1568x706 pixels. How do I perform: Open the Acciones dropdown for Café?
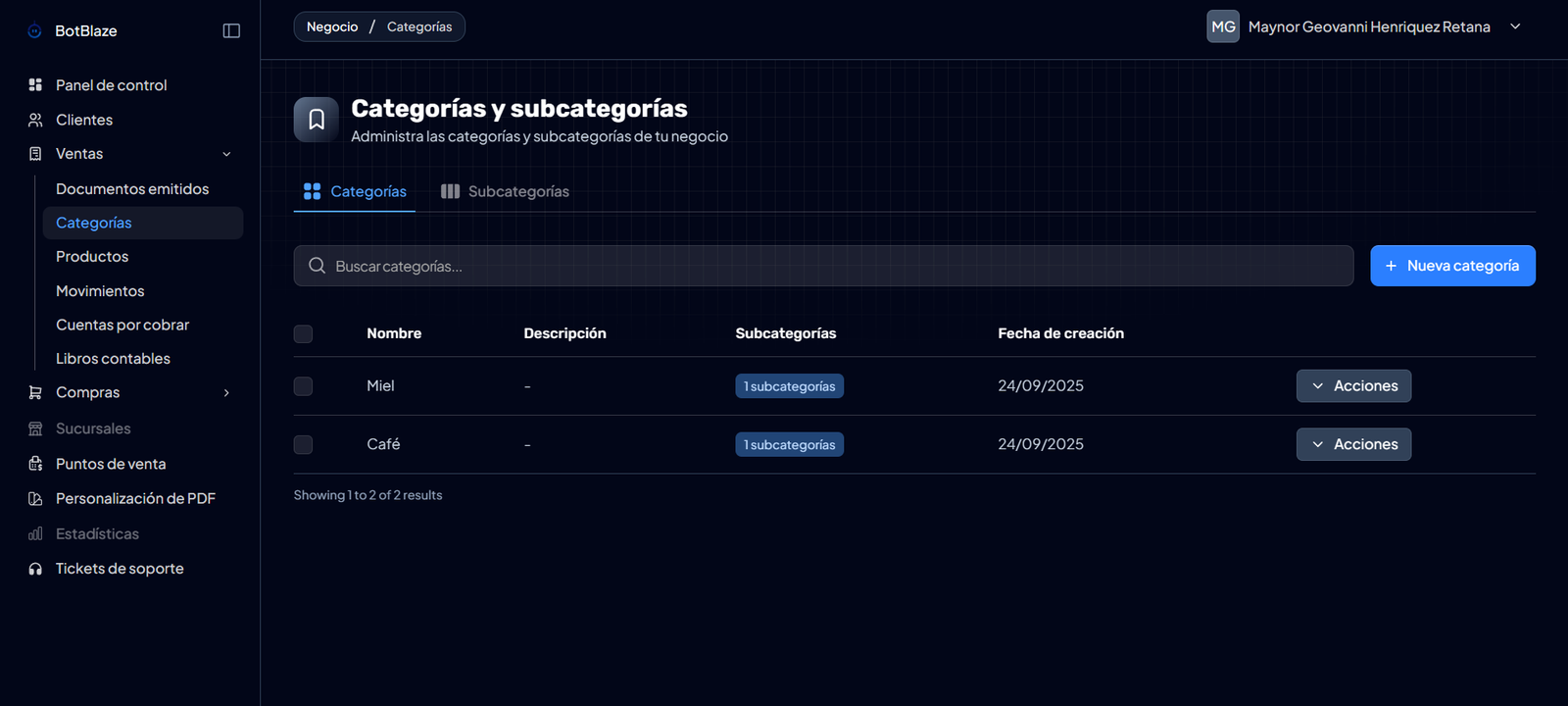1353,444
